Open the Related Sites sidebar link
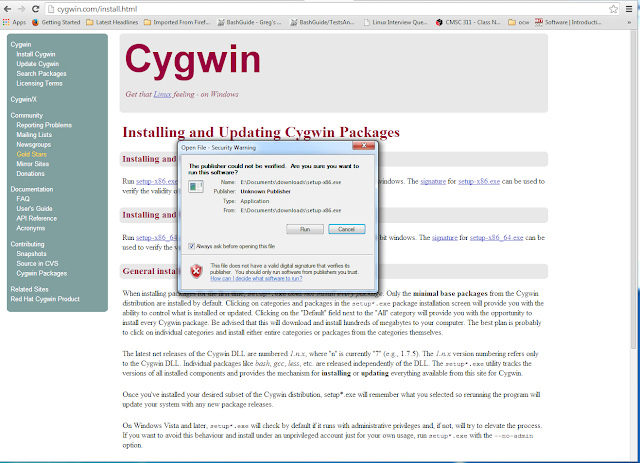The image size is (640, 463). coord(29,289)
